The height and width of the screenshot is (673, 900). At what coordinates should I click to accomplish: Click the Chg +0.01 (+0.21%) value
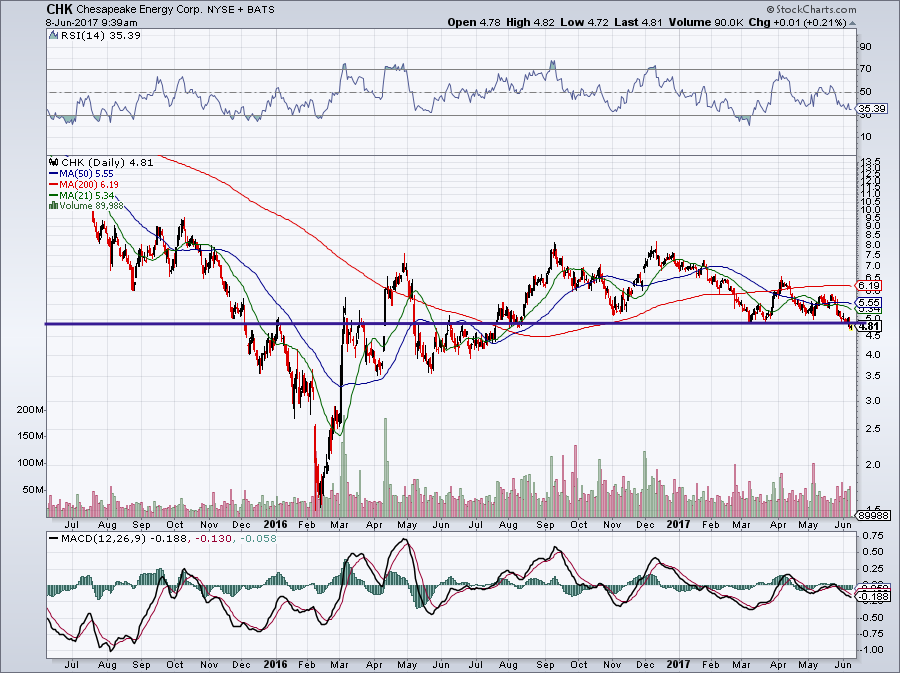point(798,23)
